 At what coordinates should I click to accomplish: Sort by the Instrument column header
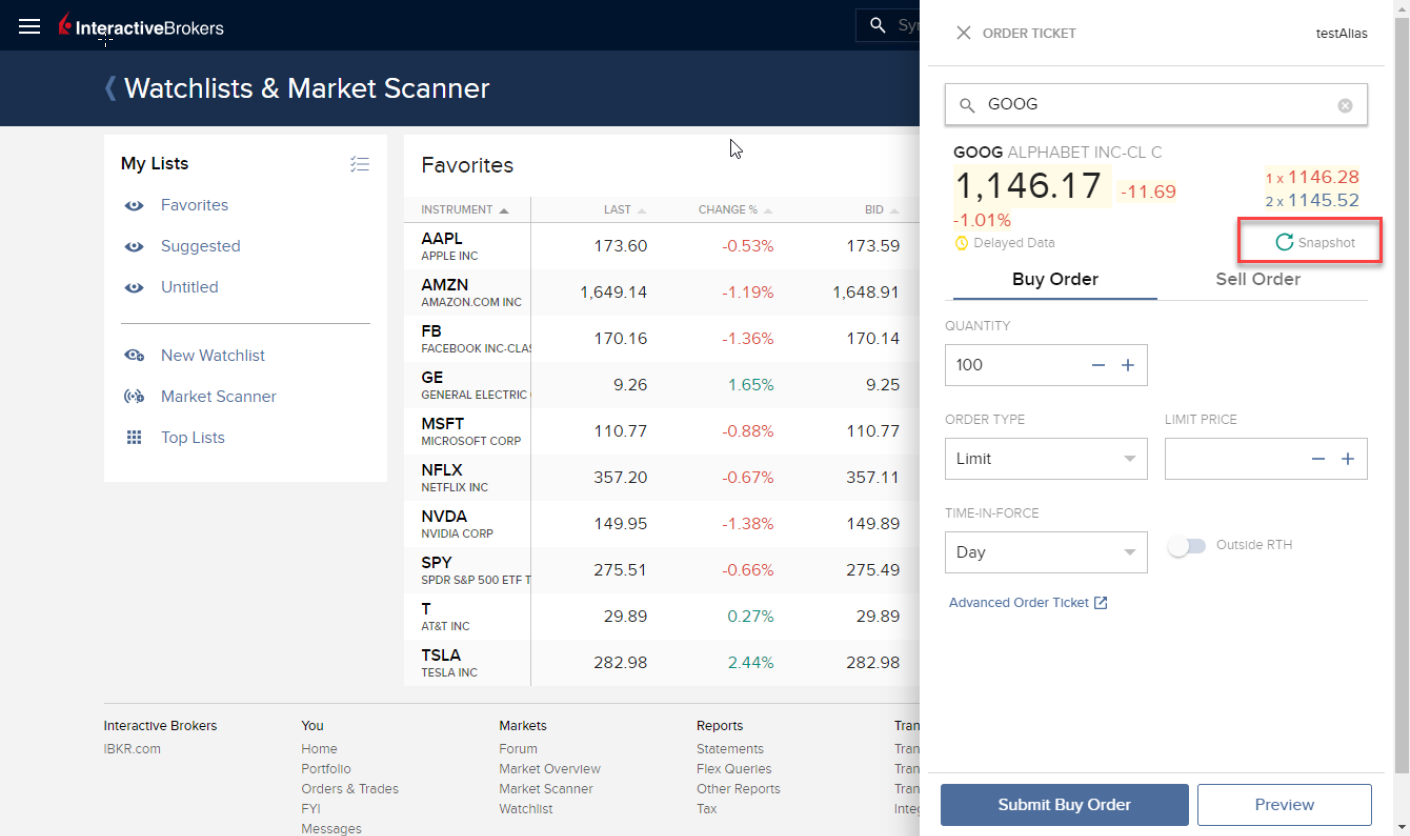click(465, 210)
